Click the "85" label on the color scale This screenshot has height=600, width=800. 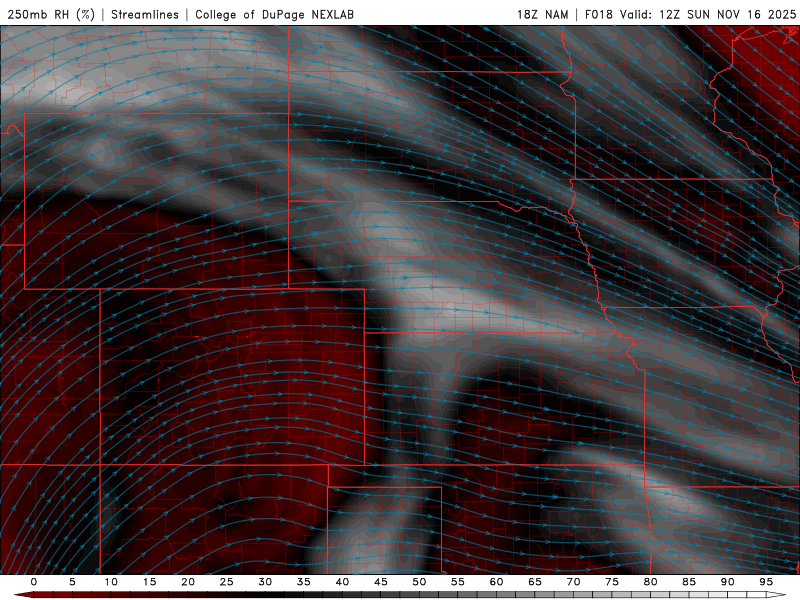click(x=689, y=582)
